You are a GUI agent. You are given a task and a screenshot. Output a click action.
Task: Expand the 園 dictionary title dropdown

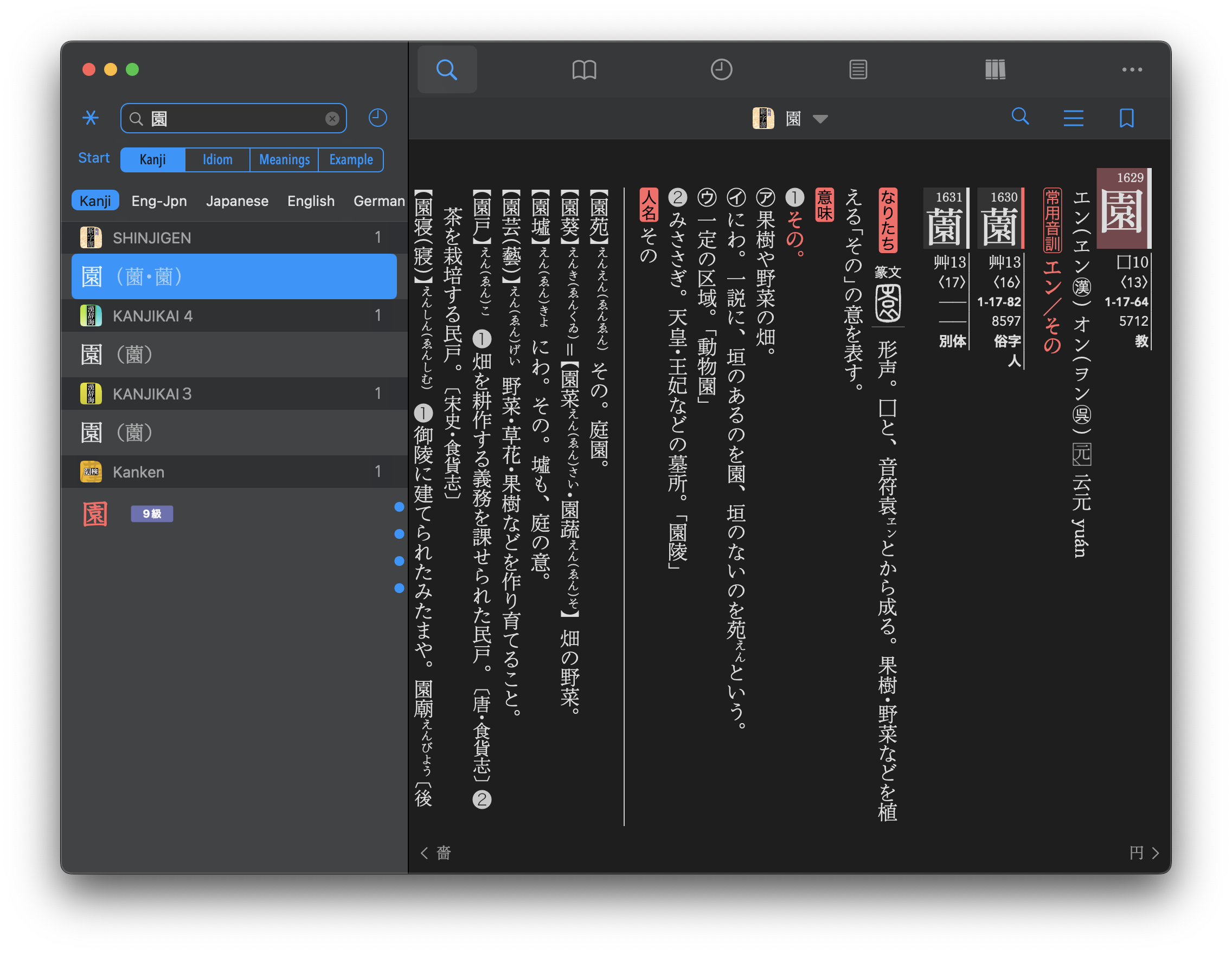820,119
